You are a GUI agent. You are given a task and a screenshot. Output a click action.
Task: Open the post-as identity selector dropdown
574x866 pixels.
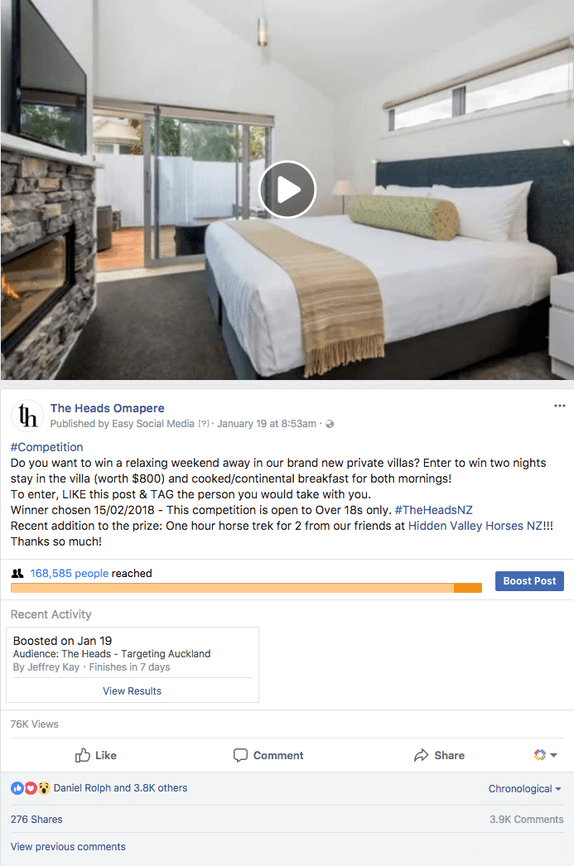pos(545,755)
